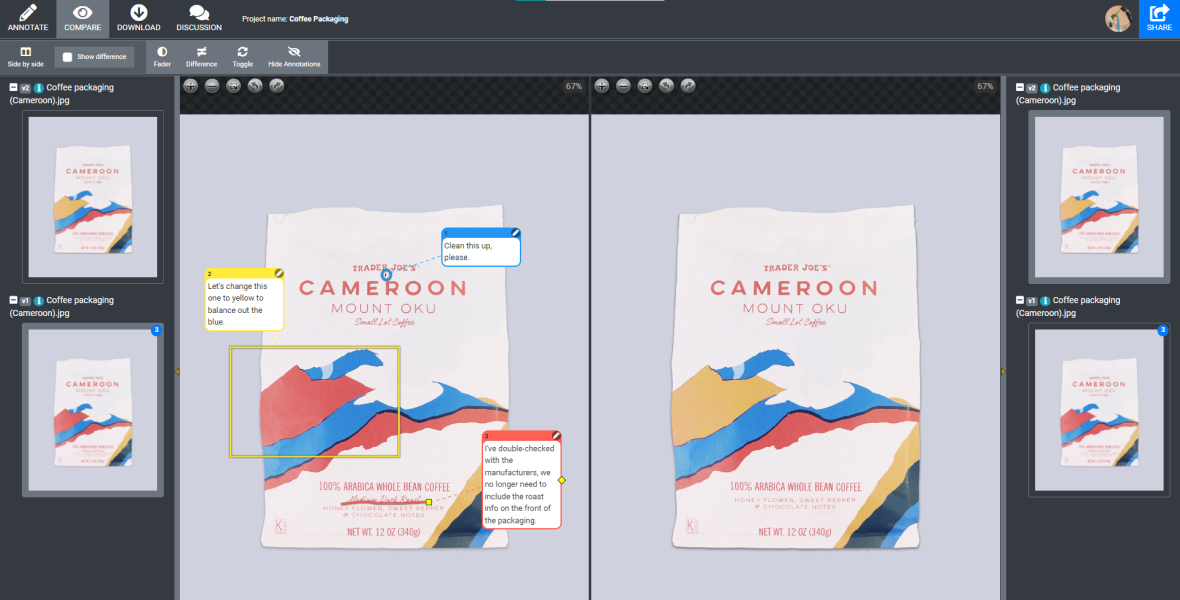Open the yellow comment about balancing blue

coord(245,300)
